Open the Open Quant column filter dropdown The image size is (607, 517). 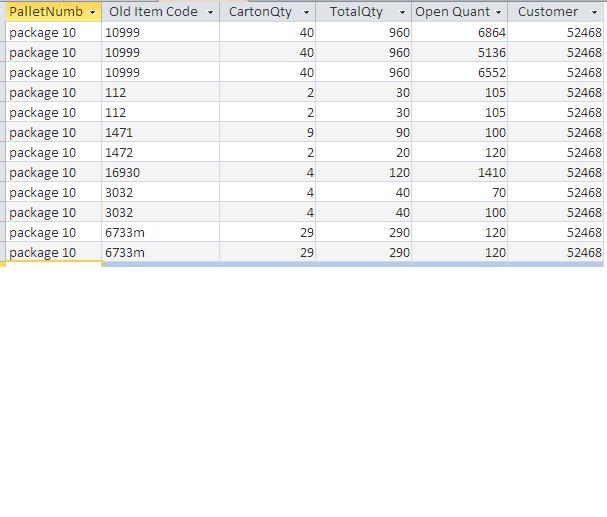click(499, 12)
